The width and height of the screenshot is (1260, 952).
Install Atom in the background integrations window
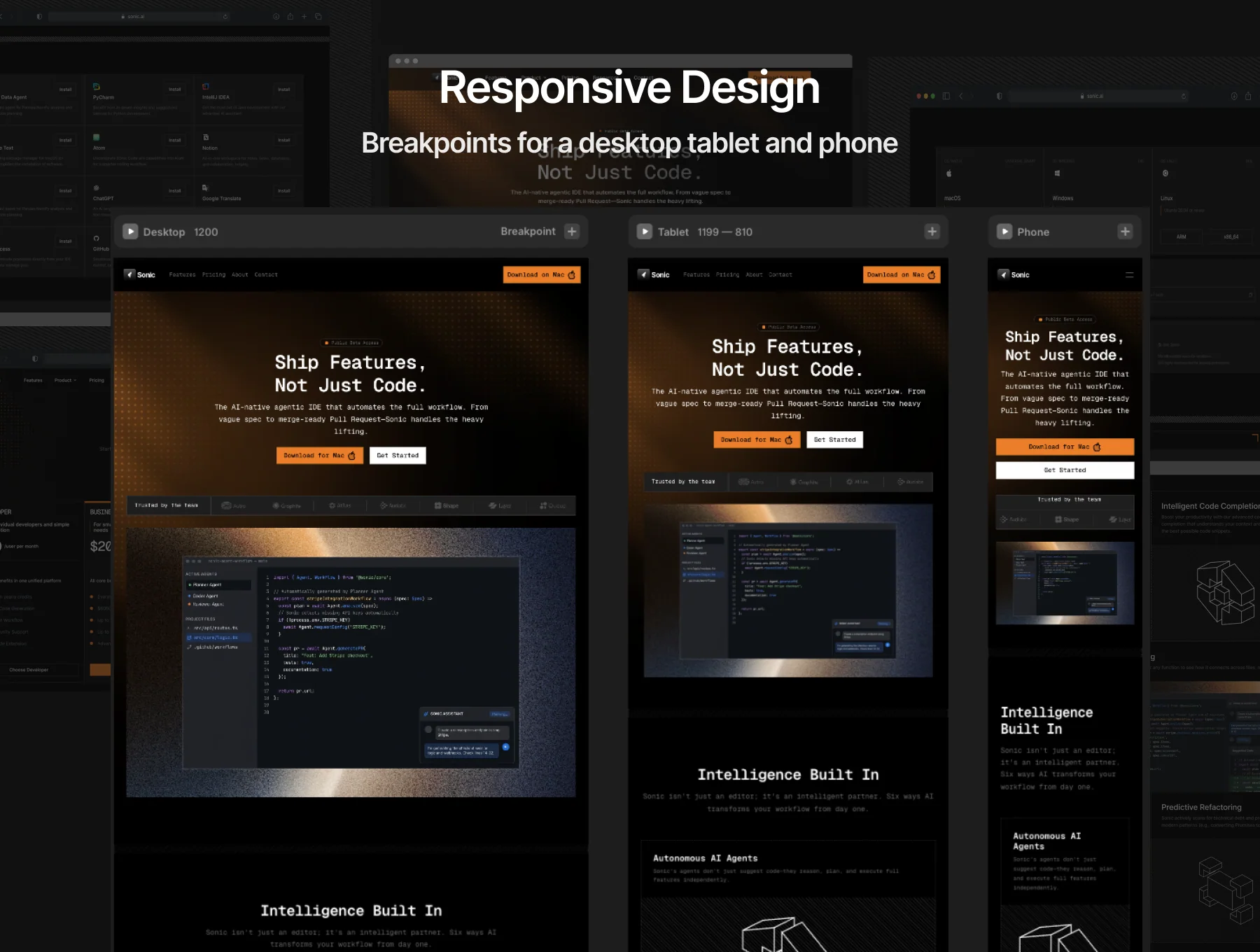pos(174,140)
